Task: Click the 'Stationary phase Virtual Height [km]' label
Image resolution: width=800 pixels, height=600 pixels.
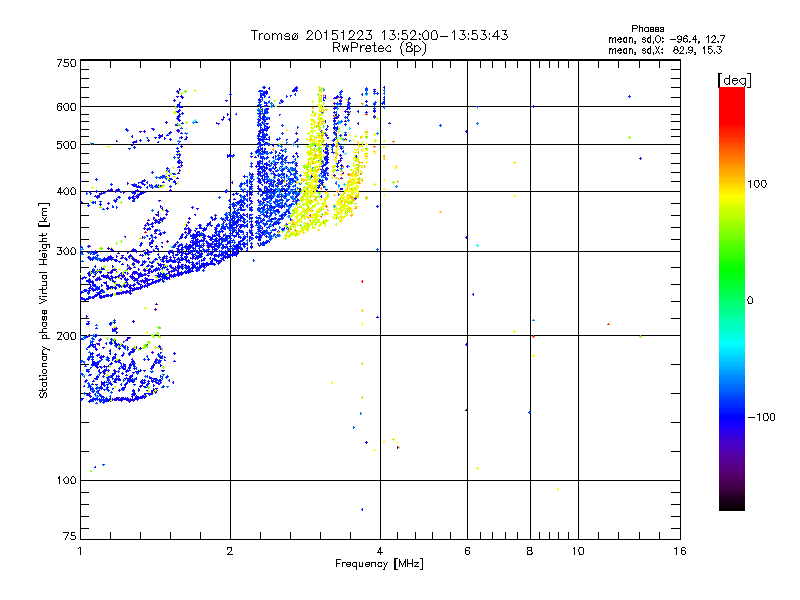Action: pyautogui.click(x=43, y=300)
